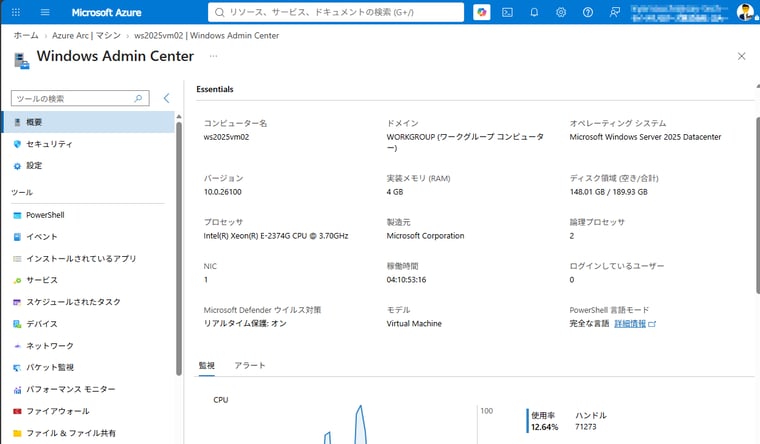
Task: Click the Microsoft Azure logo text
Action: [x=106, y=12]
